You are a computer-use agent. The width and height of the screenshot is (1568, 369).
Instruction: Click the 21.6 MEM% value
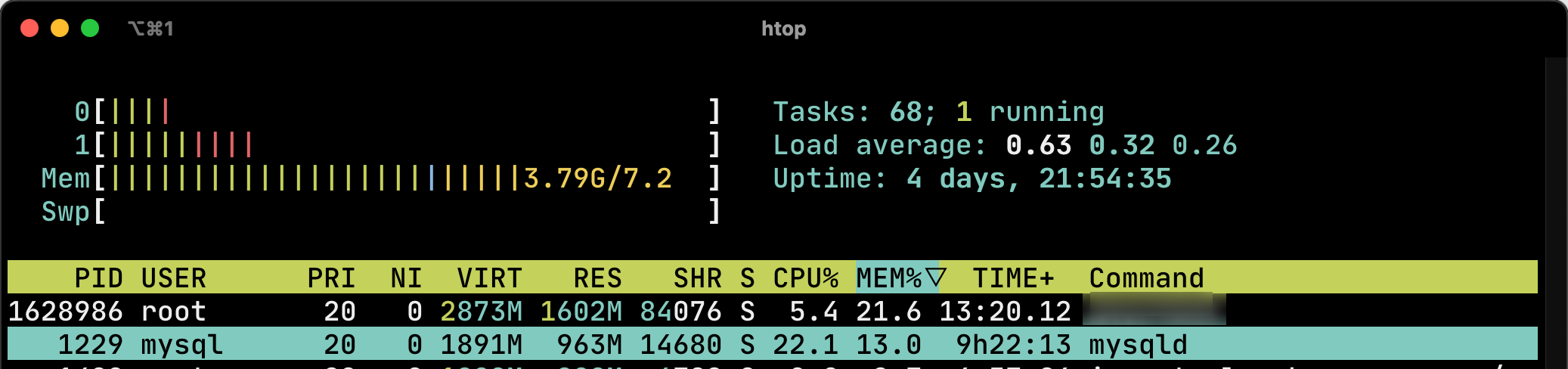(888, 311)
